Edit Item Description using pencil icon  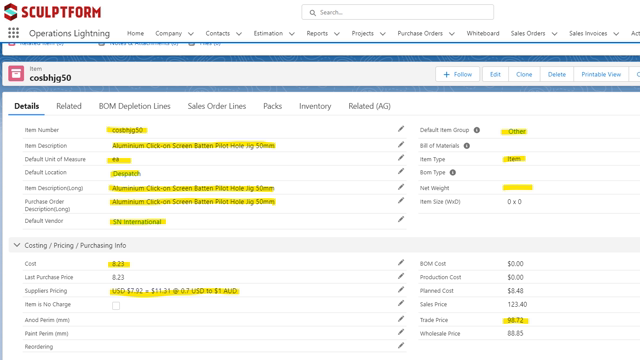[401, 144]
